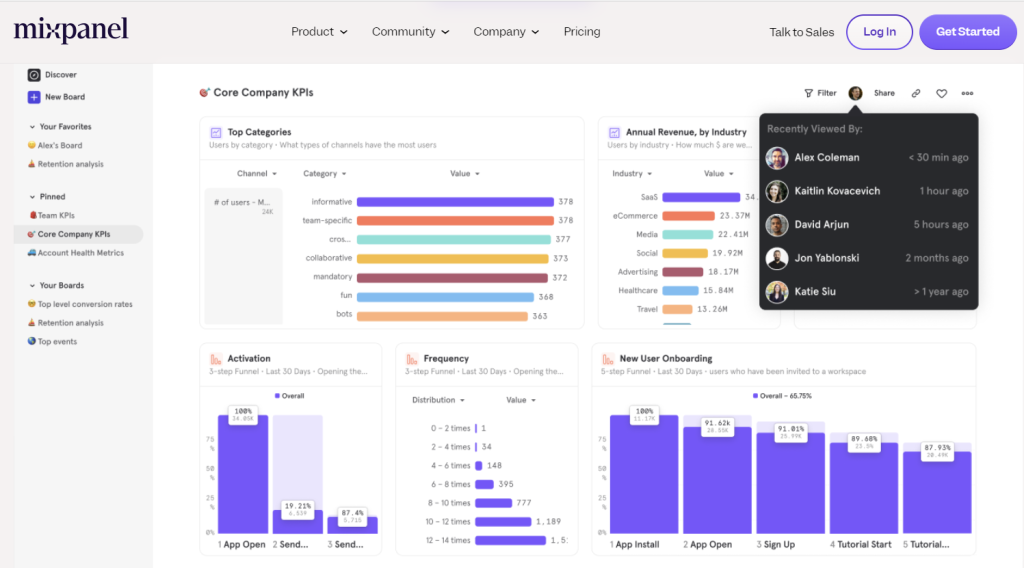Click the Tutorial Start funnel bar
Image resolution: width=1024 pixels, height=568 pixels.
coord(864,488)
